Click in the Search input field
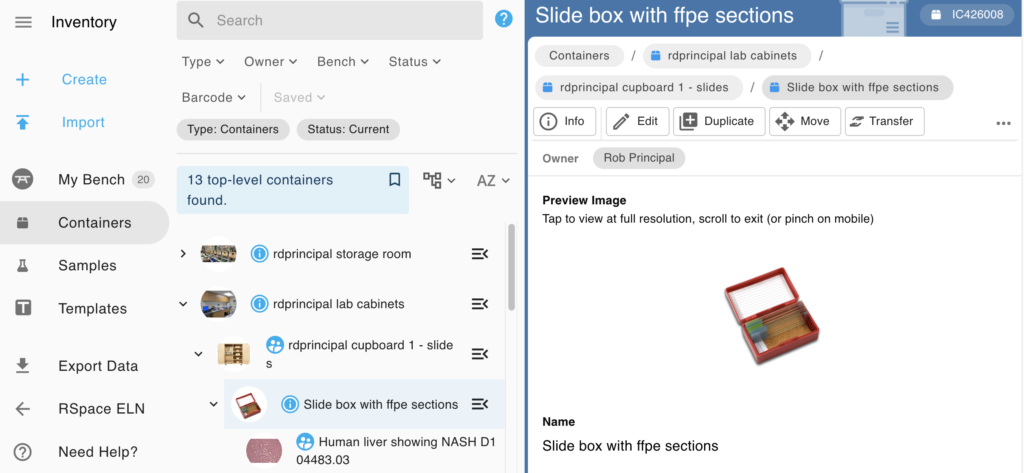The height and width of the screenshot is (473, 1024). point(330,20)
